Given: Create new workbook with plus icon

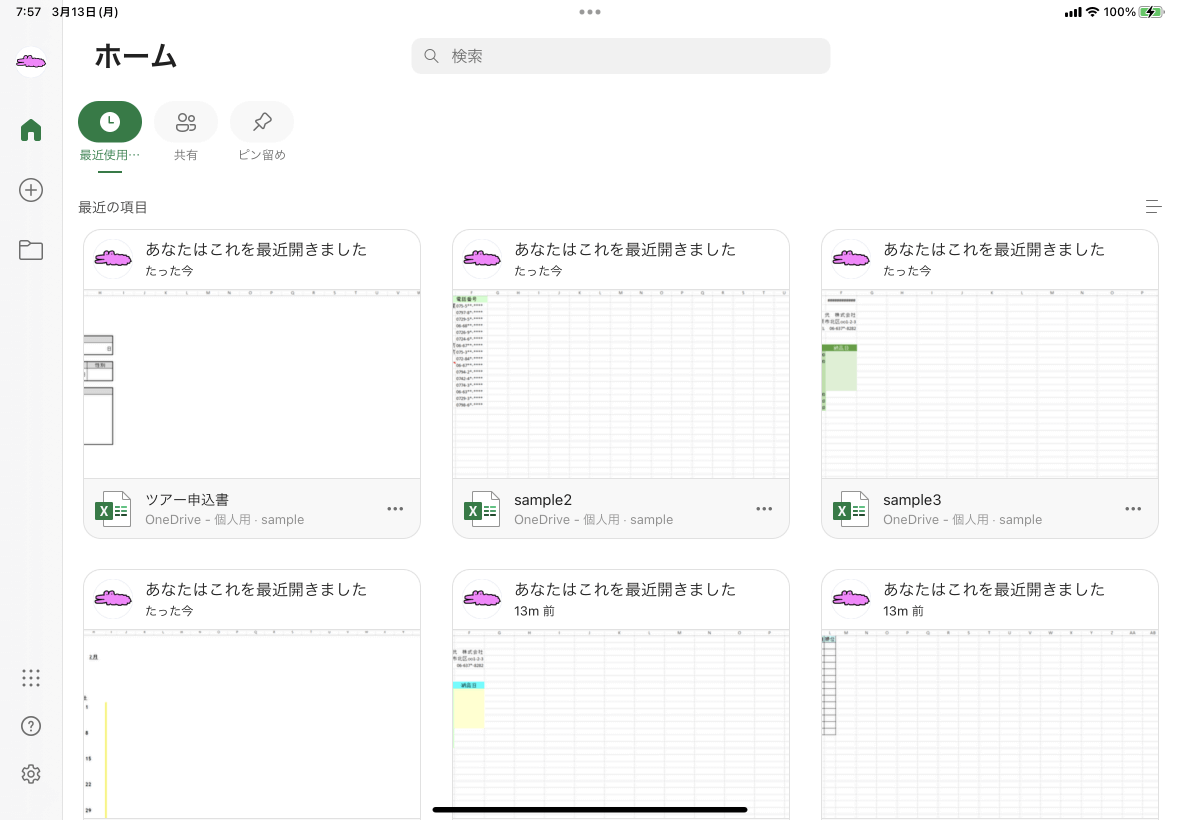Looking at the screenshot, I should 31,190.
